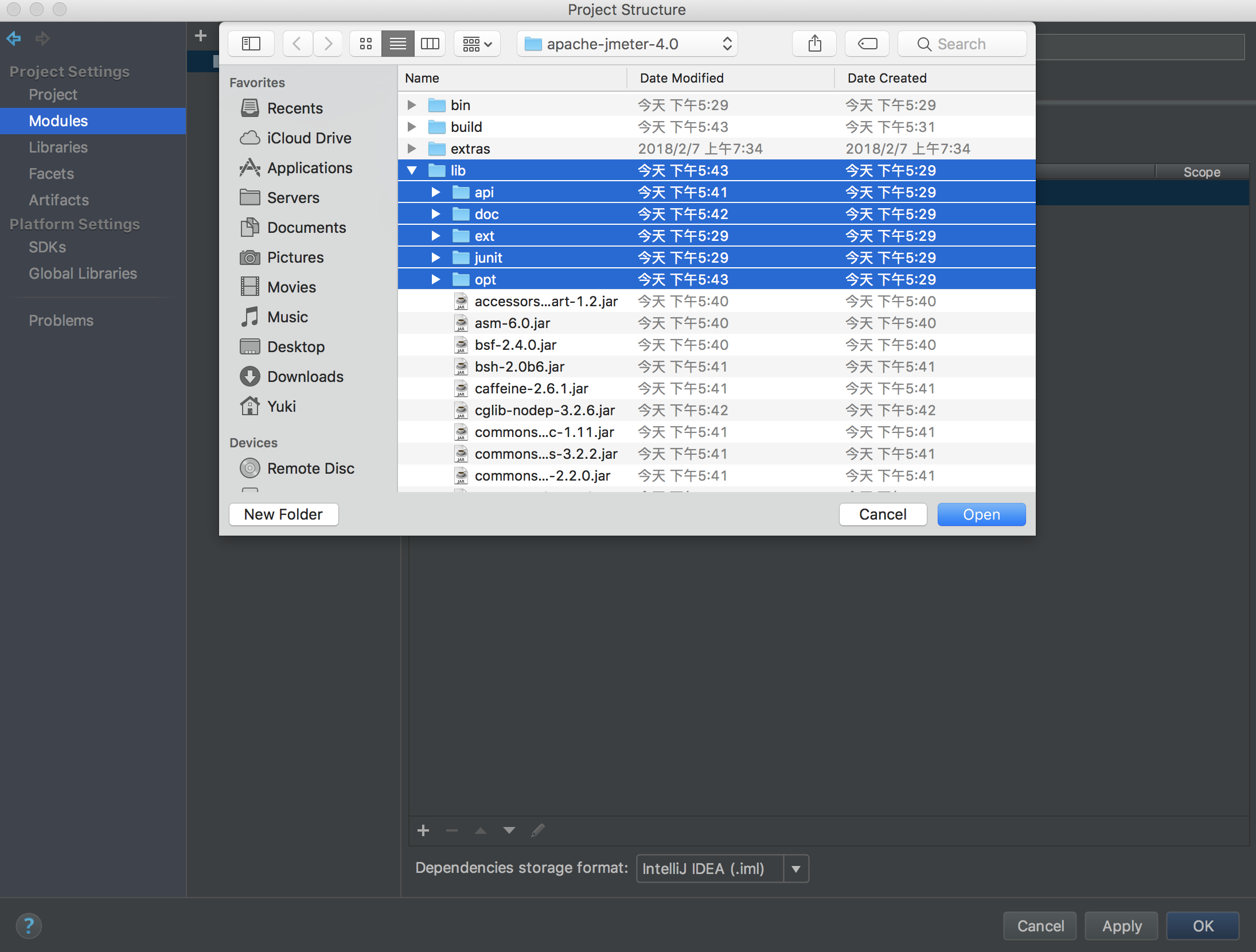The height and width of the screenshot is (952, 1256).
Task: Click the blue Open button
Action: click(x=981, y=514)
